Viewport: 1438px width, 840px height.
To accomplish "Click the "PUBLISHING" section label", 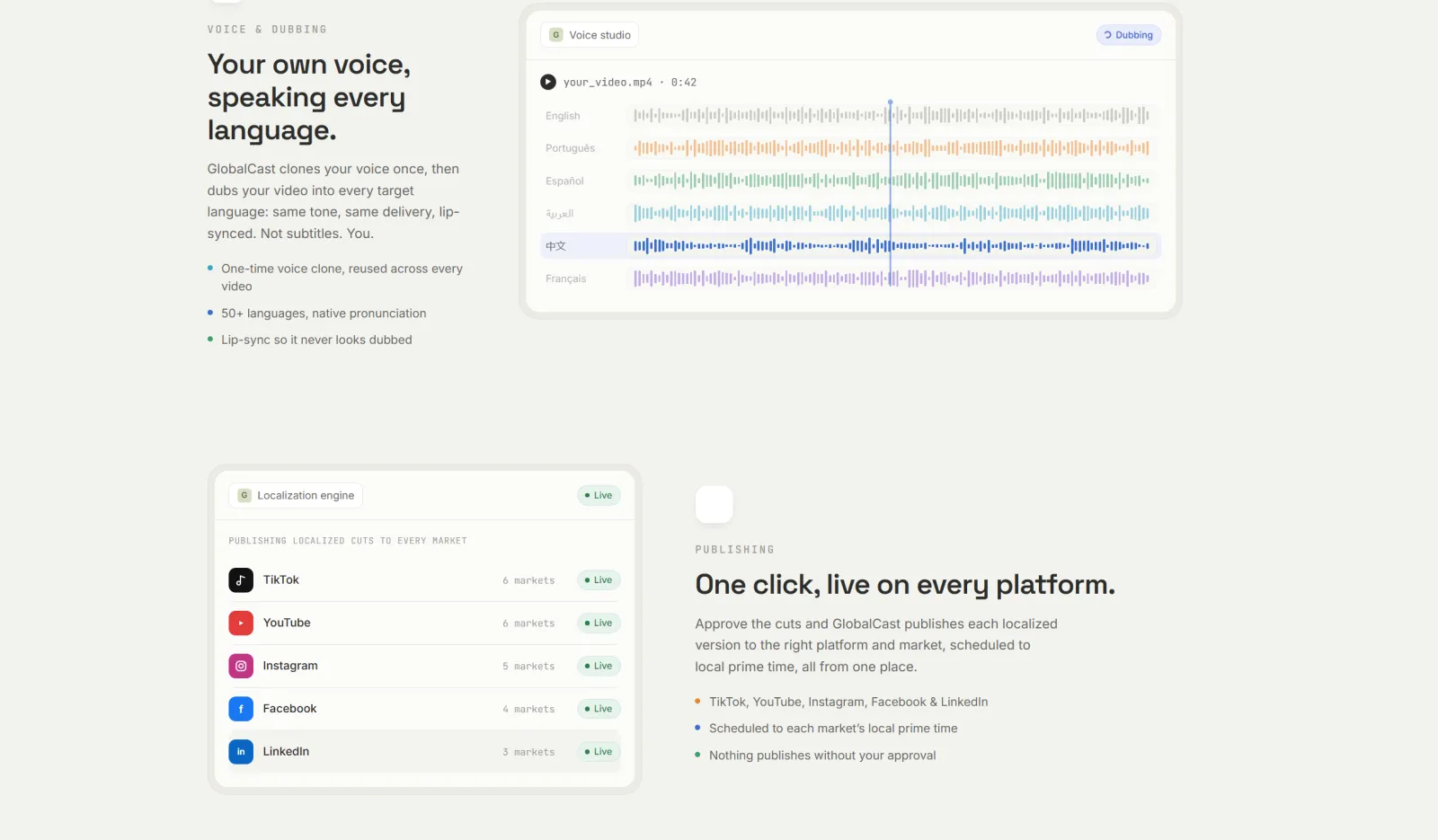I will 734,550.
